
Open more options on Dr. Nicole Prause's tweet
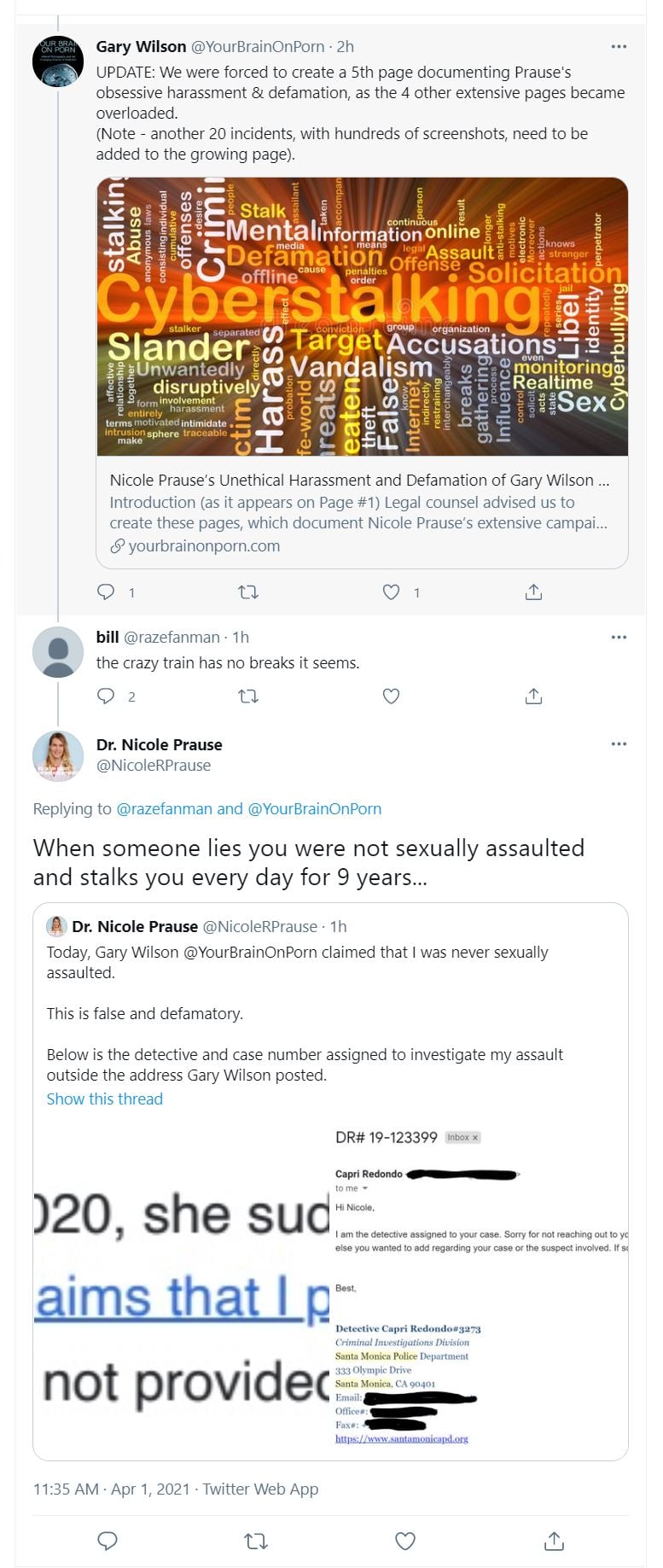tap(619, 744)
